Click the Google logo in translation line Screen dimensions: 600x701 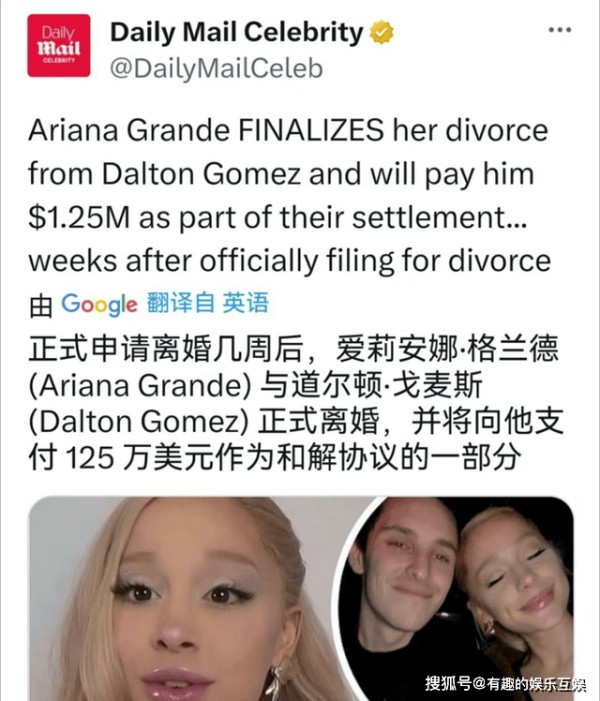point(99,304)
